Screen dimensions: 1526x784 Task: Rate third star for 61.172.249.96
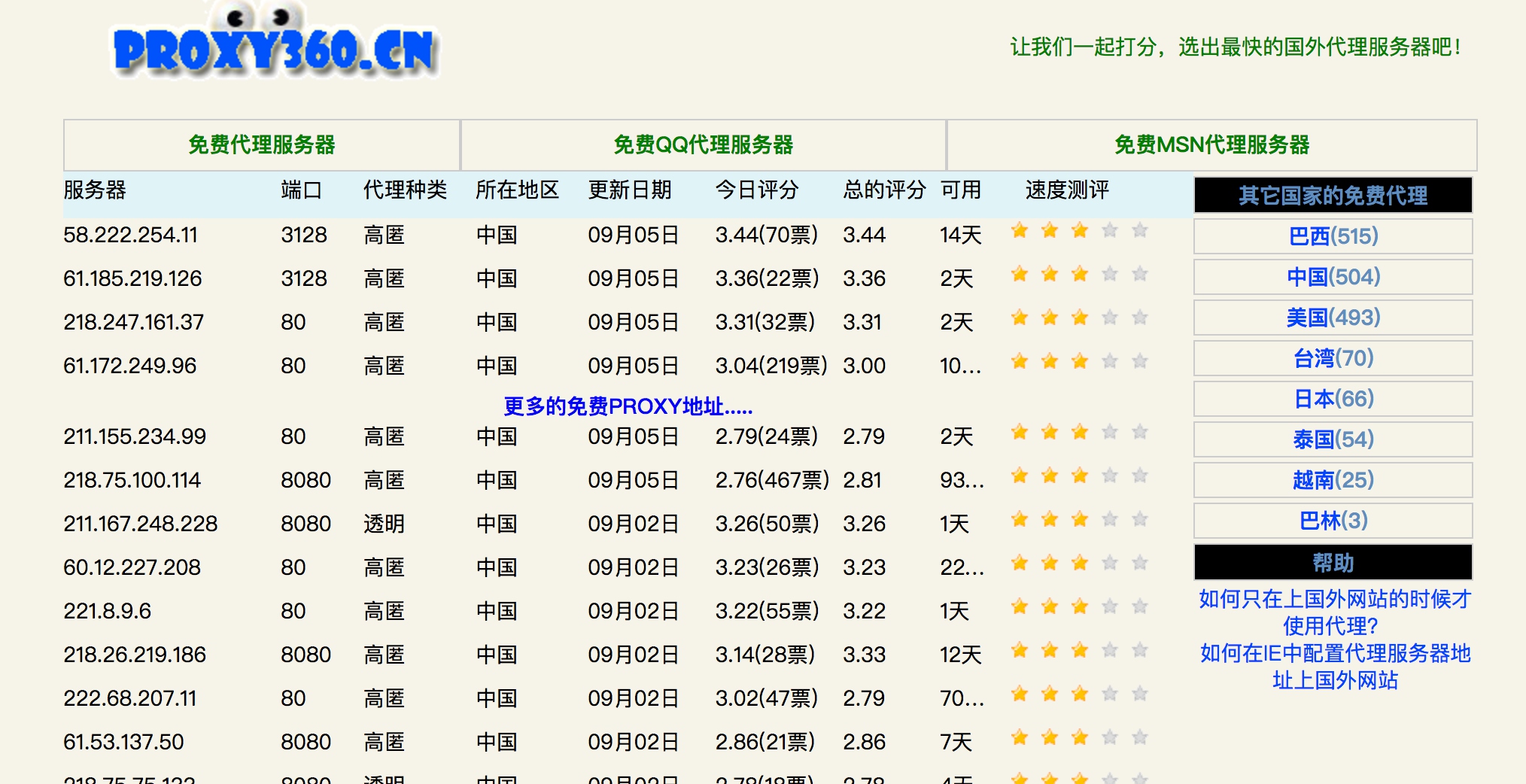coord(1080,361)
